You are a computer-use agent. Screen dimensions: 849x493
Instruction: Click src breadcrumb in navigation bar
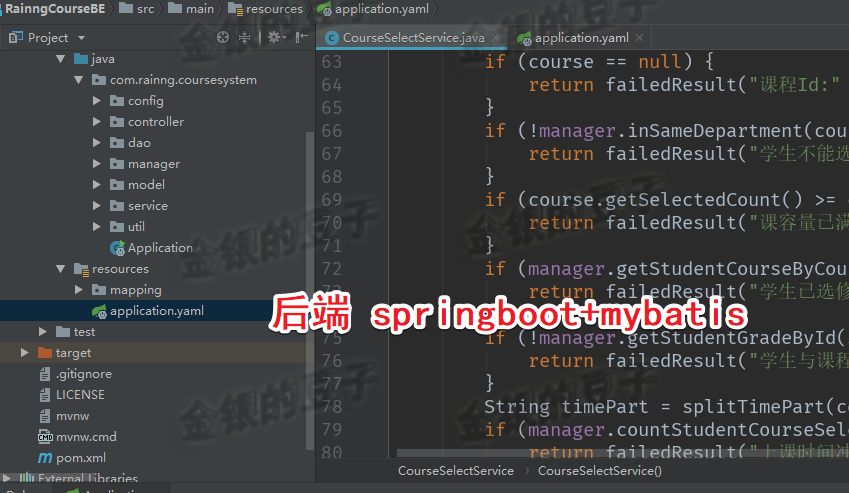click(x=145, y=9)
